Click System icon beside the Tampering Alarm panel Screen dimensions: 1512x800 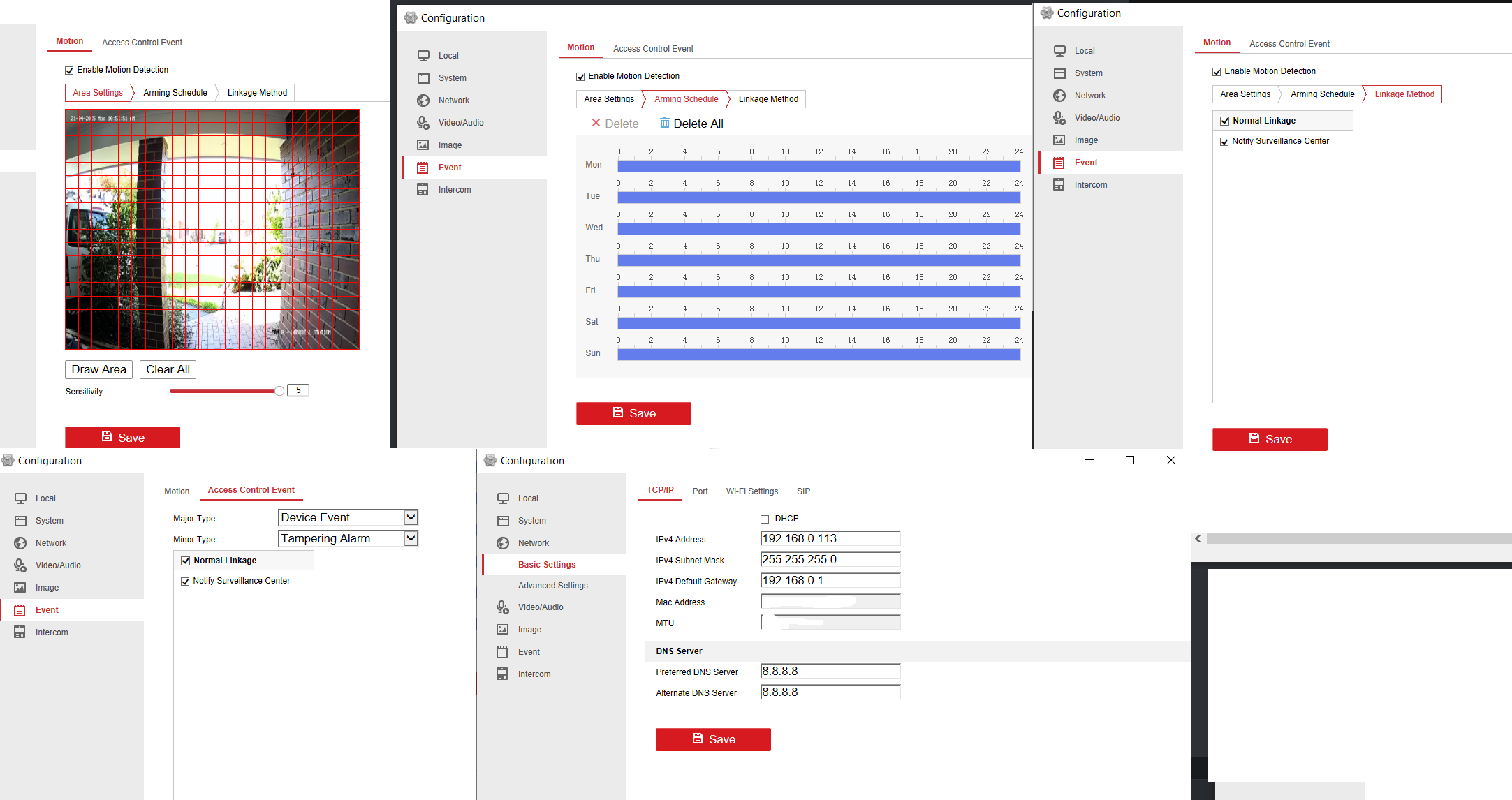coord(20,521)
